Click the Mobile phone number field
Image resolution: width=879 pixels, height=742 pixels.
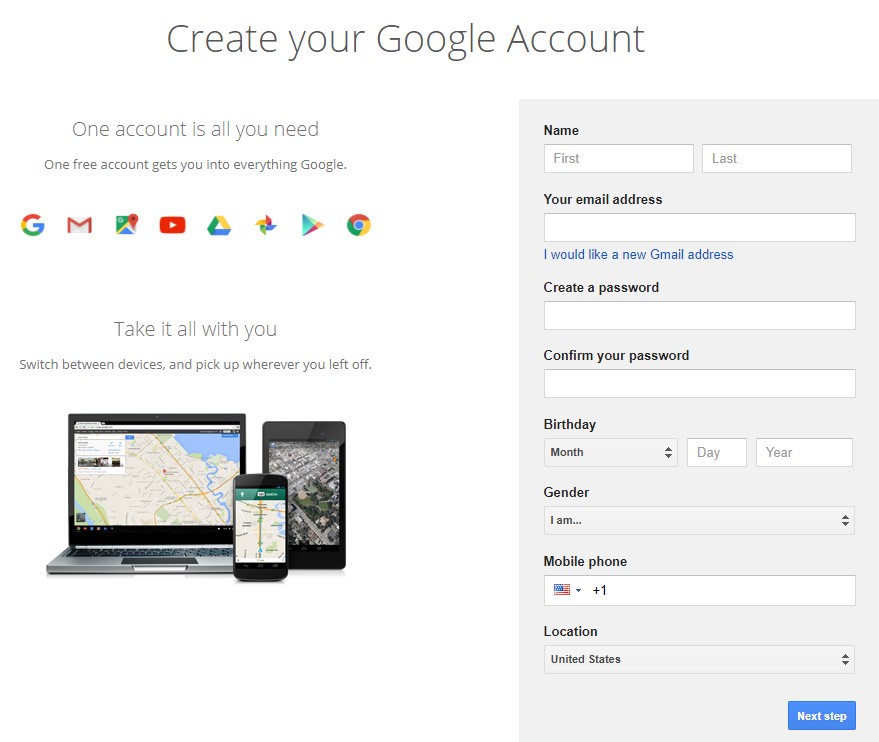pos(700,590)
